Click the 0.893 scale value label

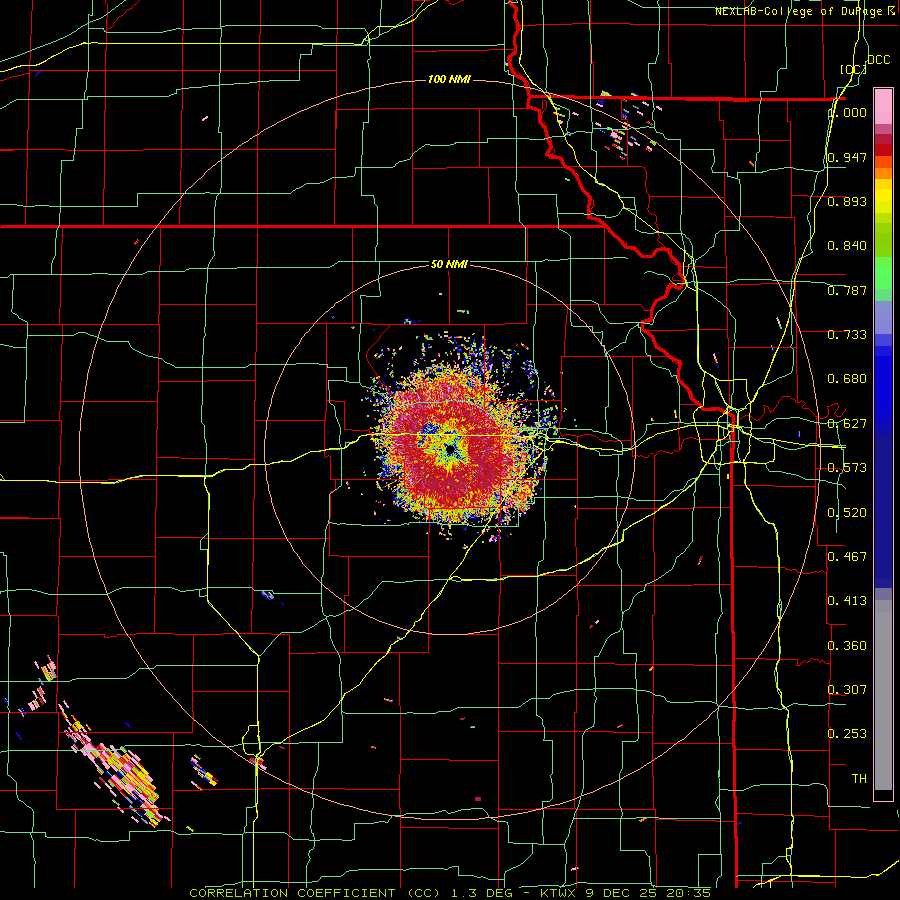point(847,201)
